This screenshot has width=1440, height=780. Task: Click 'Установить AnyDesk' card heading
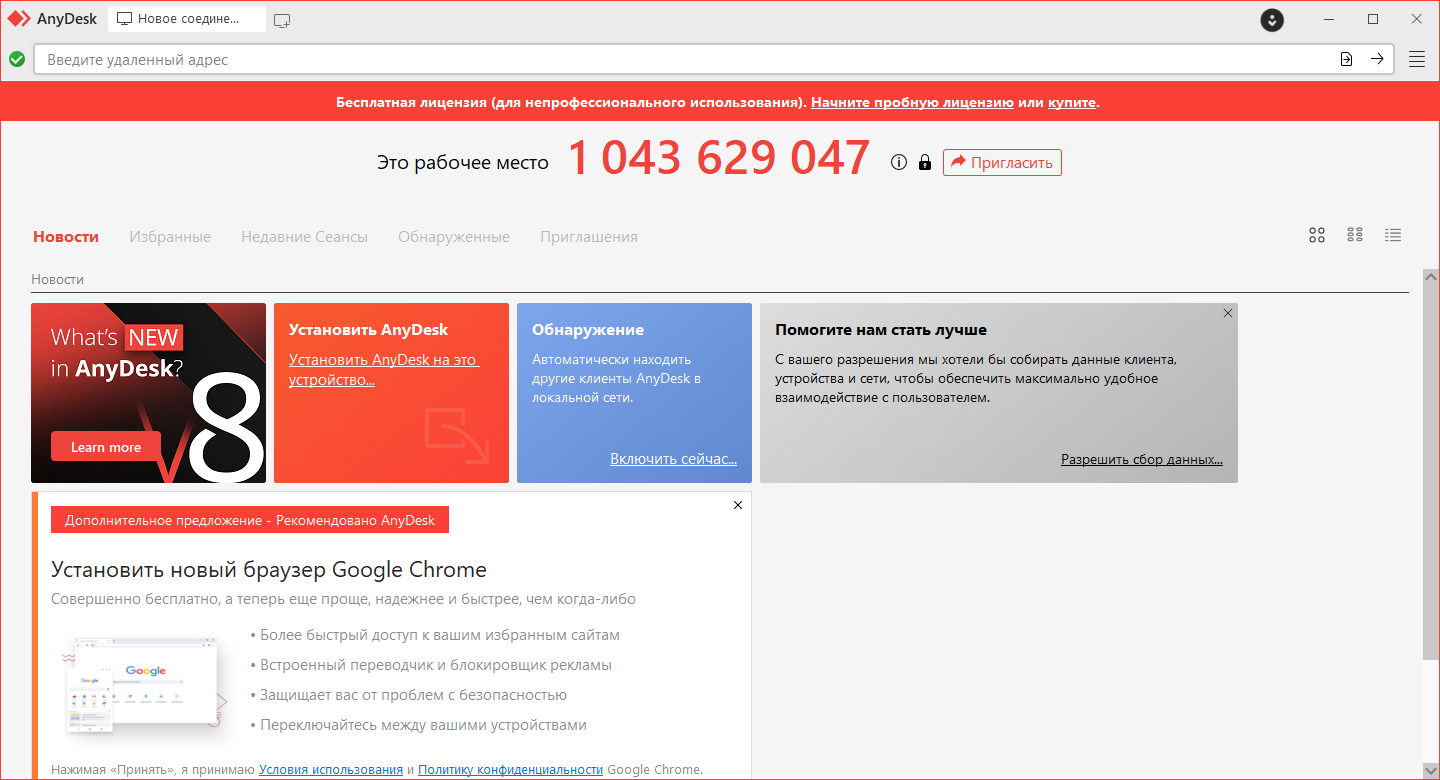pos(369,329)
